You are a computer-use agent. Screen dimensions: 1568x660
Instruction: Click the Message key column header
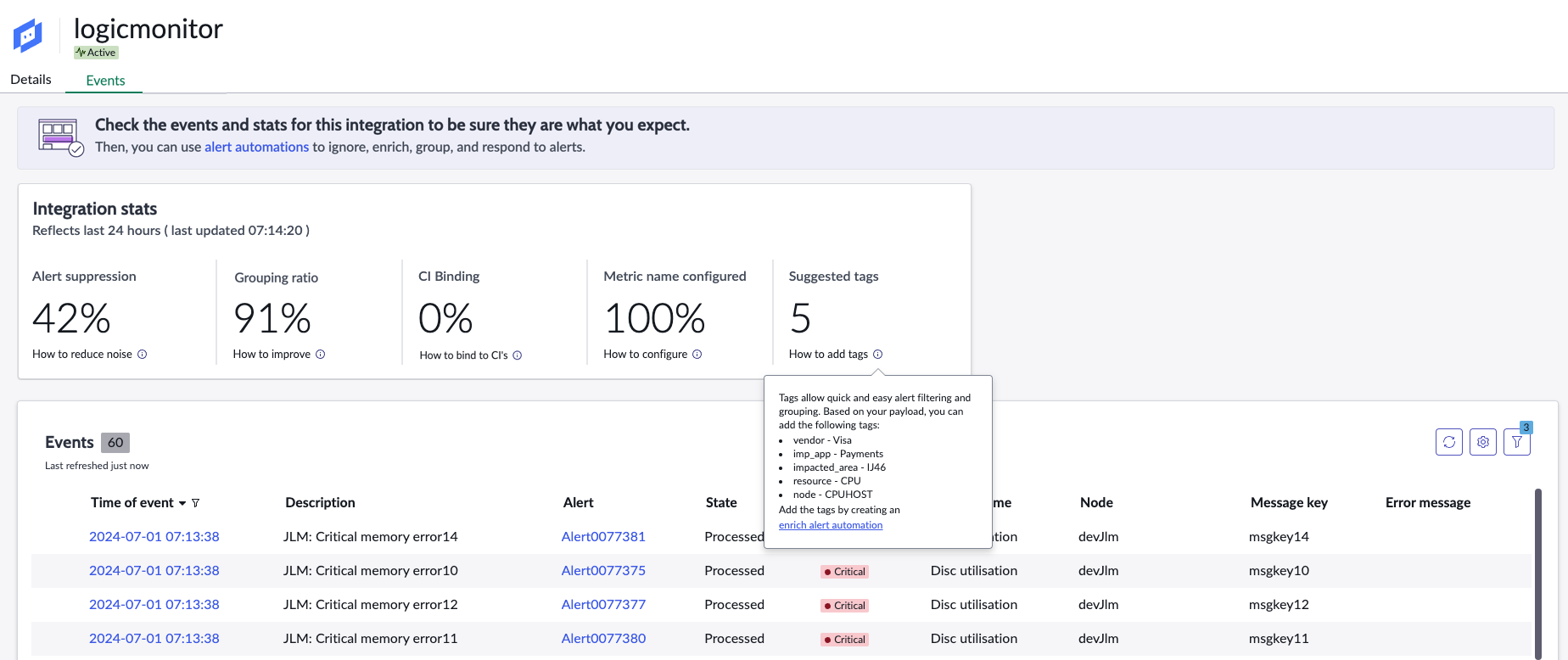click(x=1289, y=503)
